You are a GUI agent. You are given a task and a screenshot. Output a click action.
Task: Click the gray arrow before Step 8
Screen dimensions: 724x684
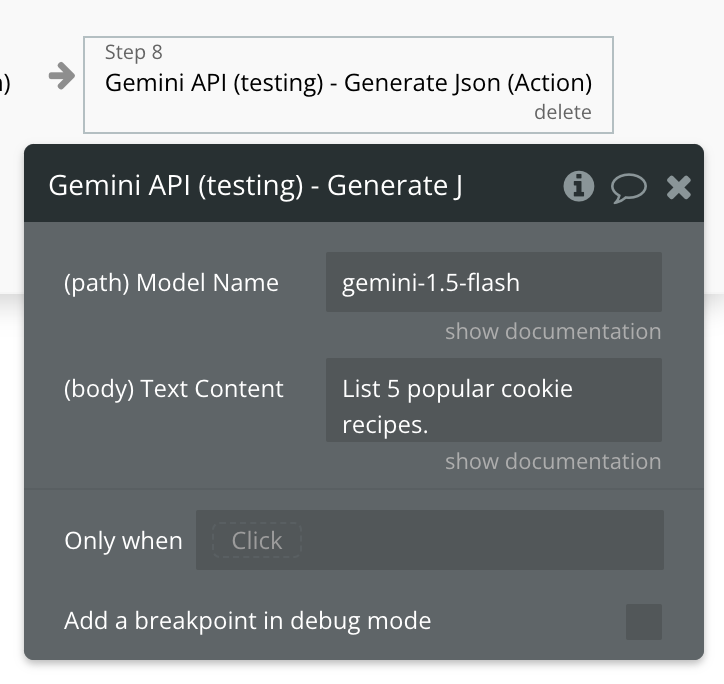pyautogui.click(x=62, y=77)
